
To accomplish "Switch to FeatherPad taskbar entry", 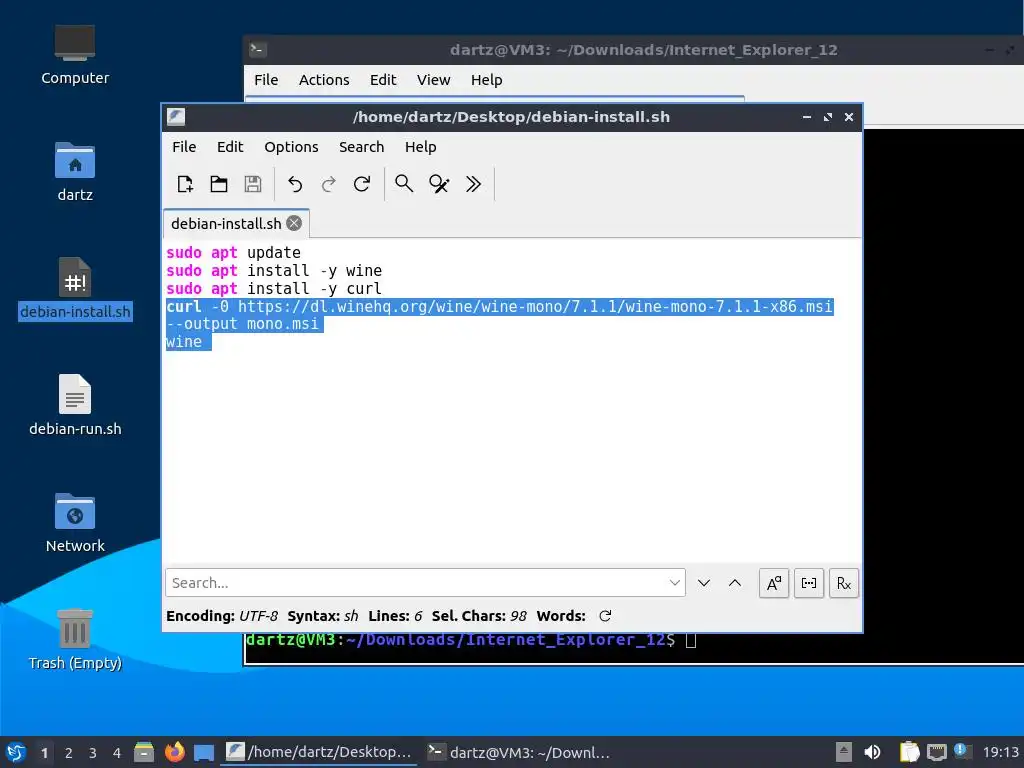I will (319, 752).
